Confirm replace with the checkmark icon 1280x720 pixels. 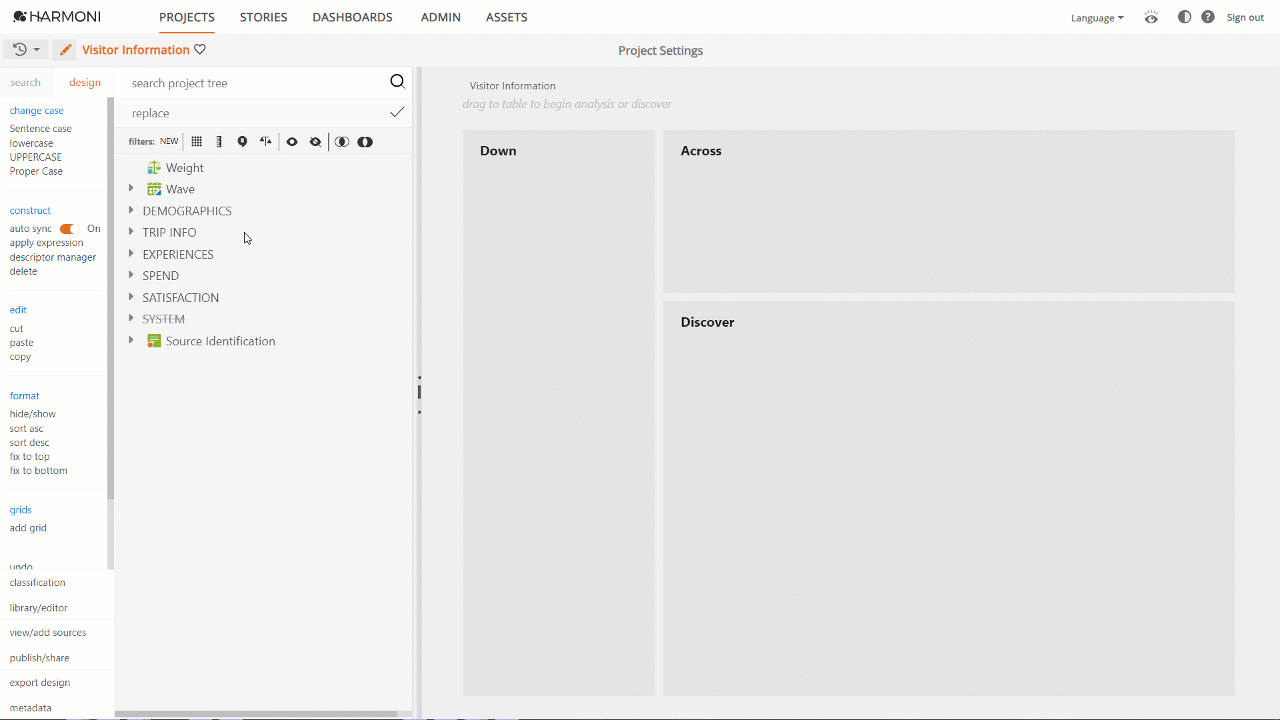pyautogui.click(x=397, y=112)
